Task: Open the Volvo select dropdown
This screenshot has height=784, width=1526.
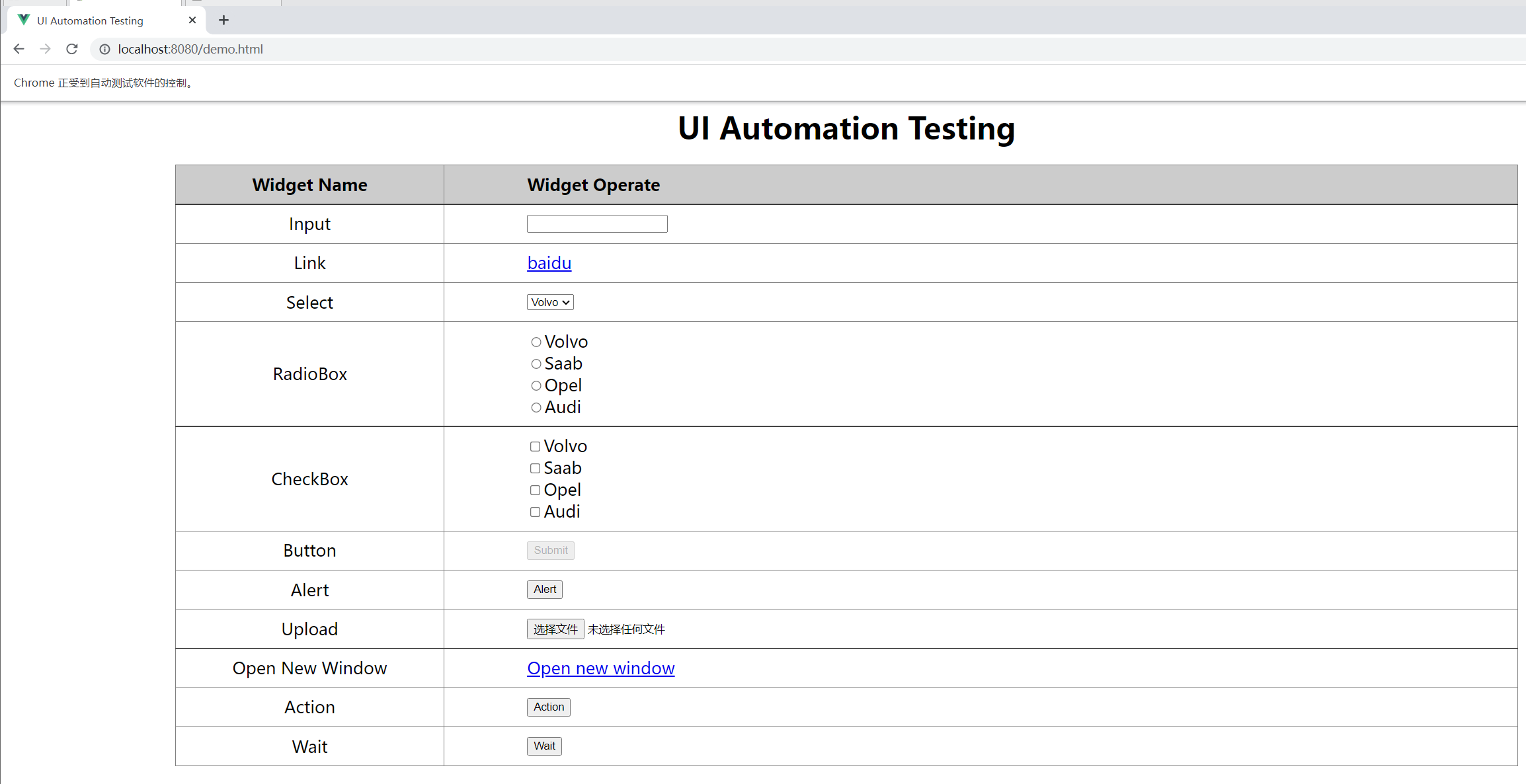Action: [x=550, y=302]
